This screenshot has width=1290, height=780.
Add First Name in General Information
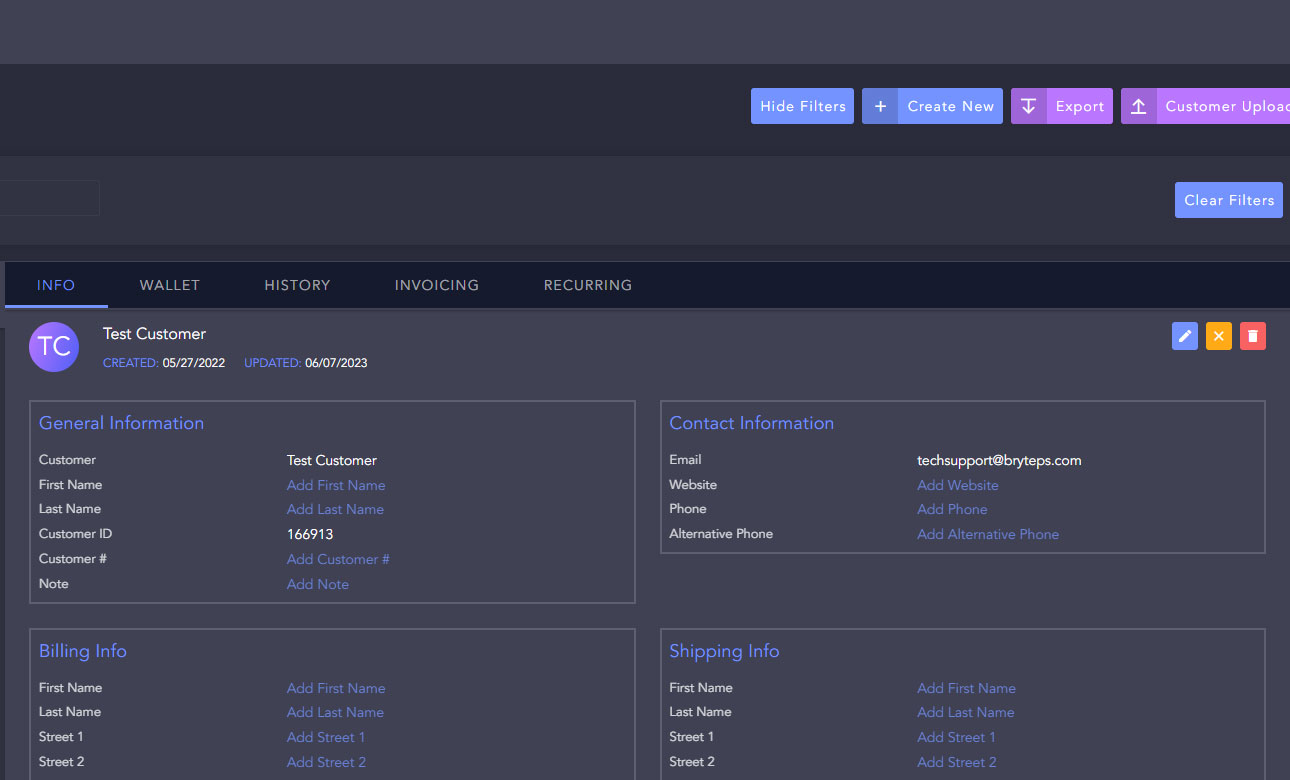tap(336, 485)
